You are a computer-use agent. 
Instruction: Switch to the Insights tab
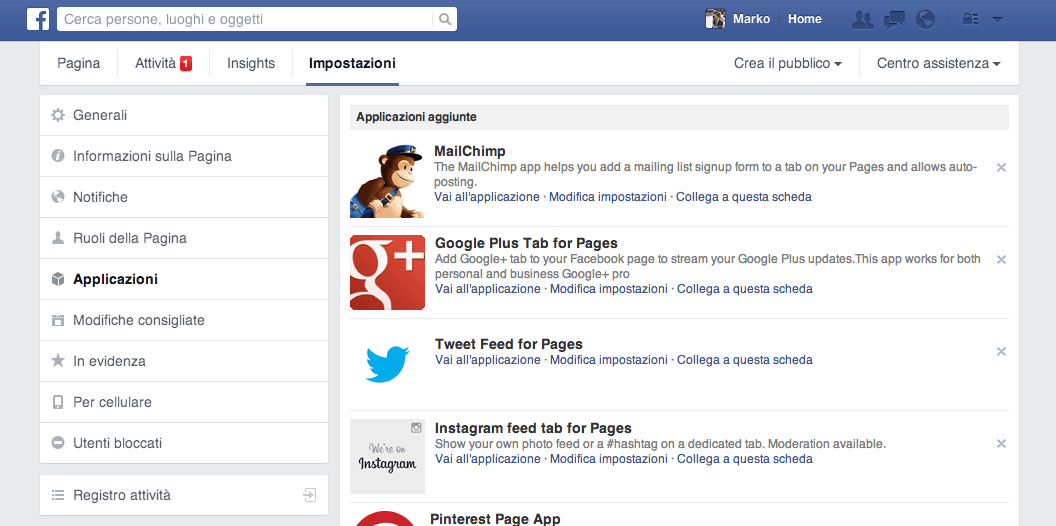coord(251,63)
